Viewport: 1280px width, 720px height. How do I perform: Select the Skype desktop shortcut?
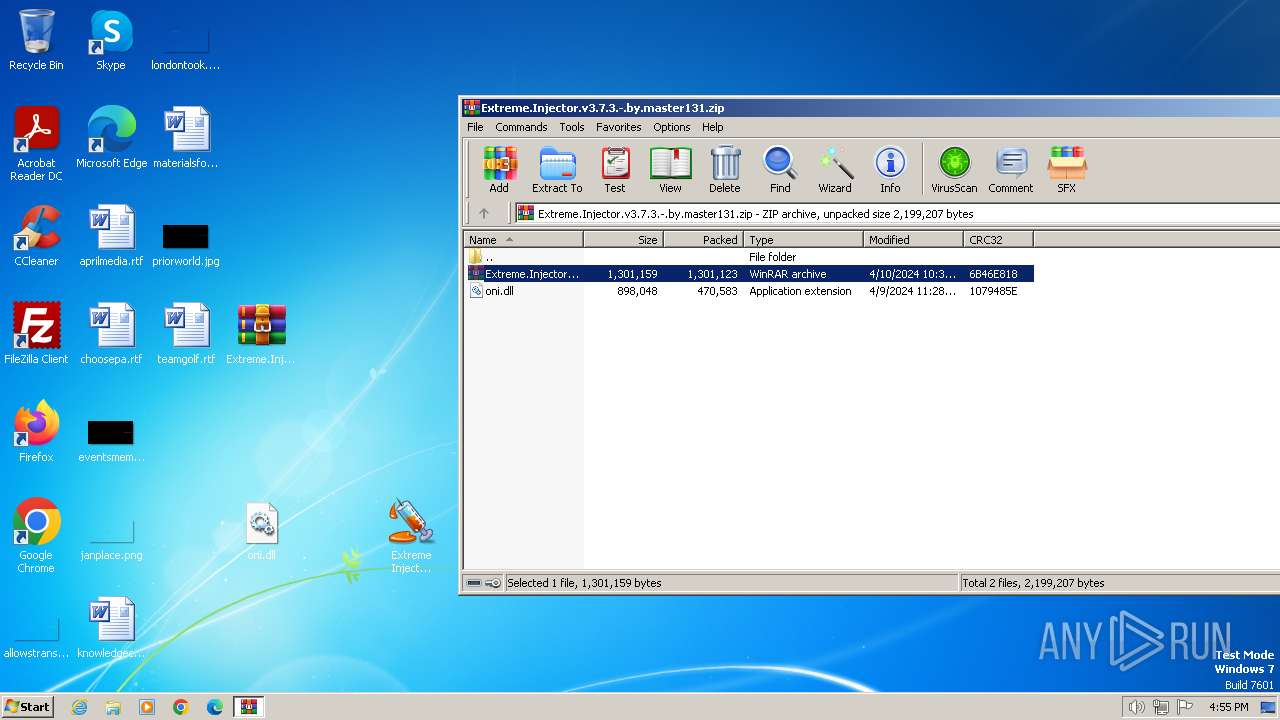[x=111, y=40]
